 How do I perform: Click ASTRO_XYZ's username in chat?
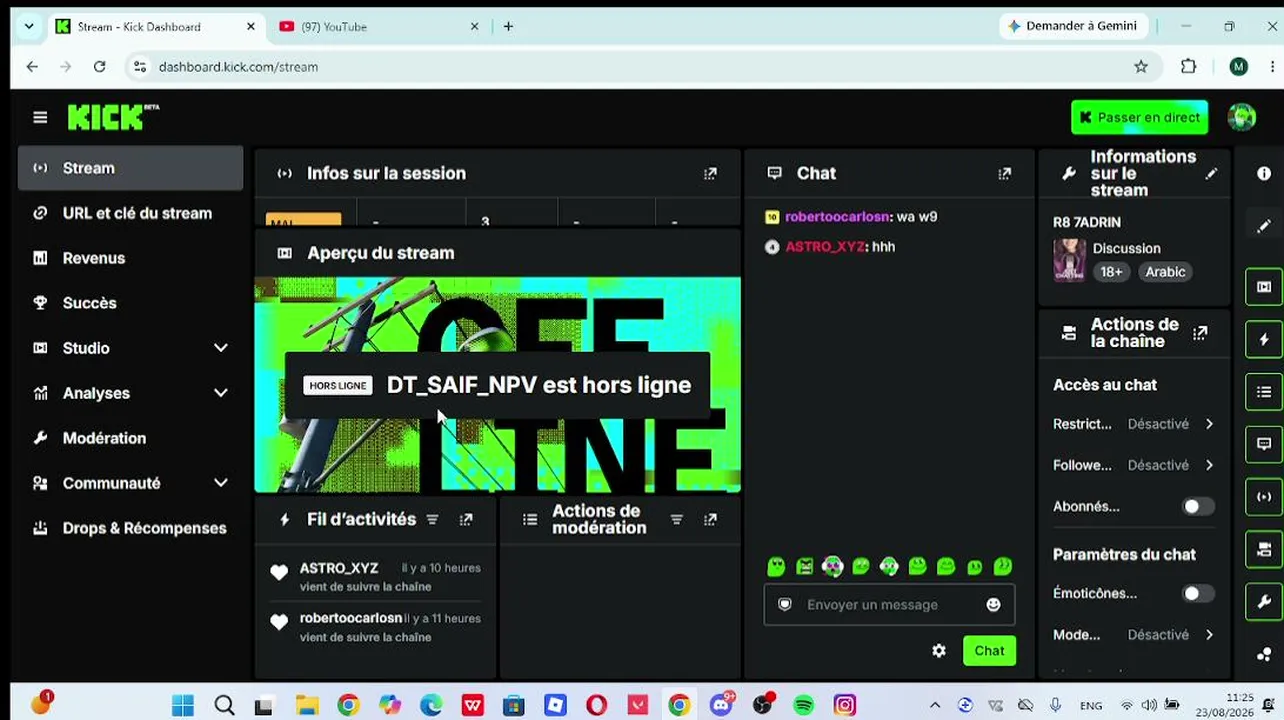tap(825, 247)
